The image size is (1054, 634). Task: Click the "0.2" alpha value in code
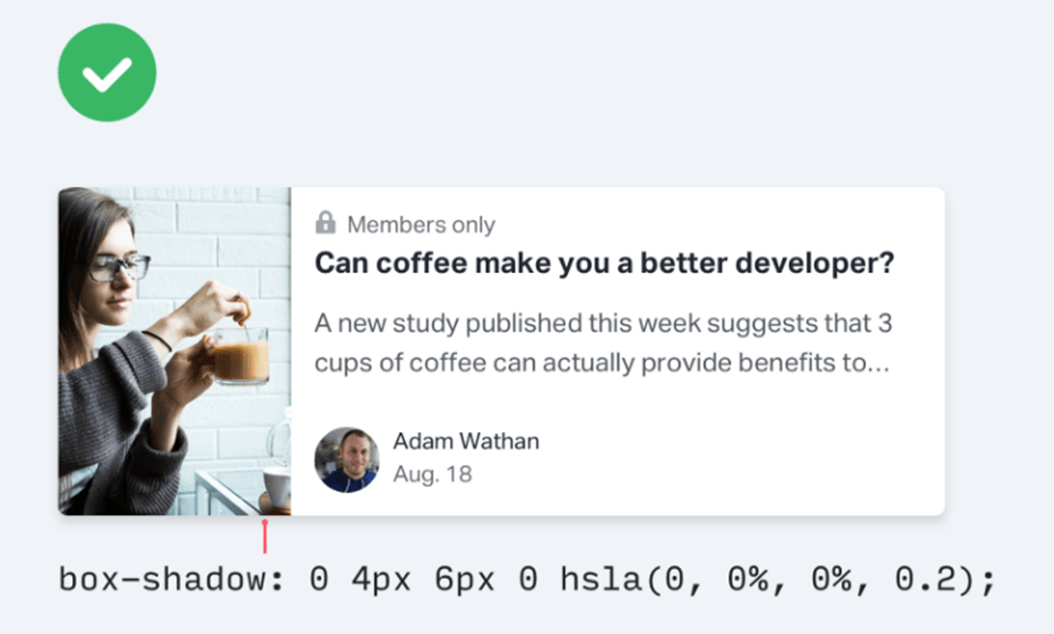932,580
